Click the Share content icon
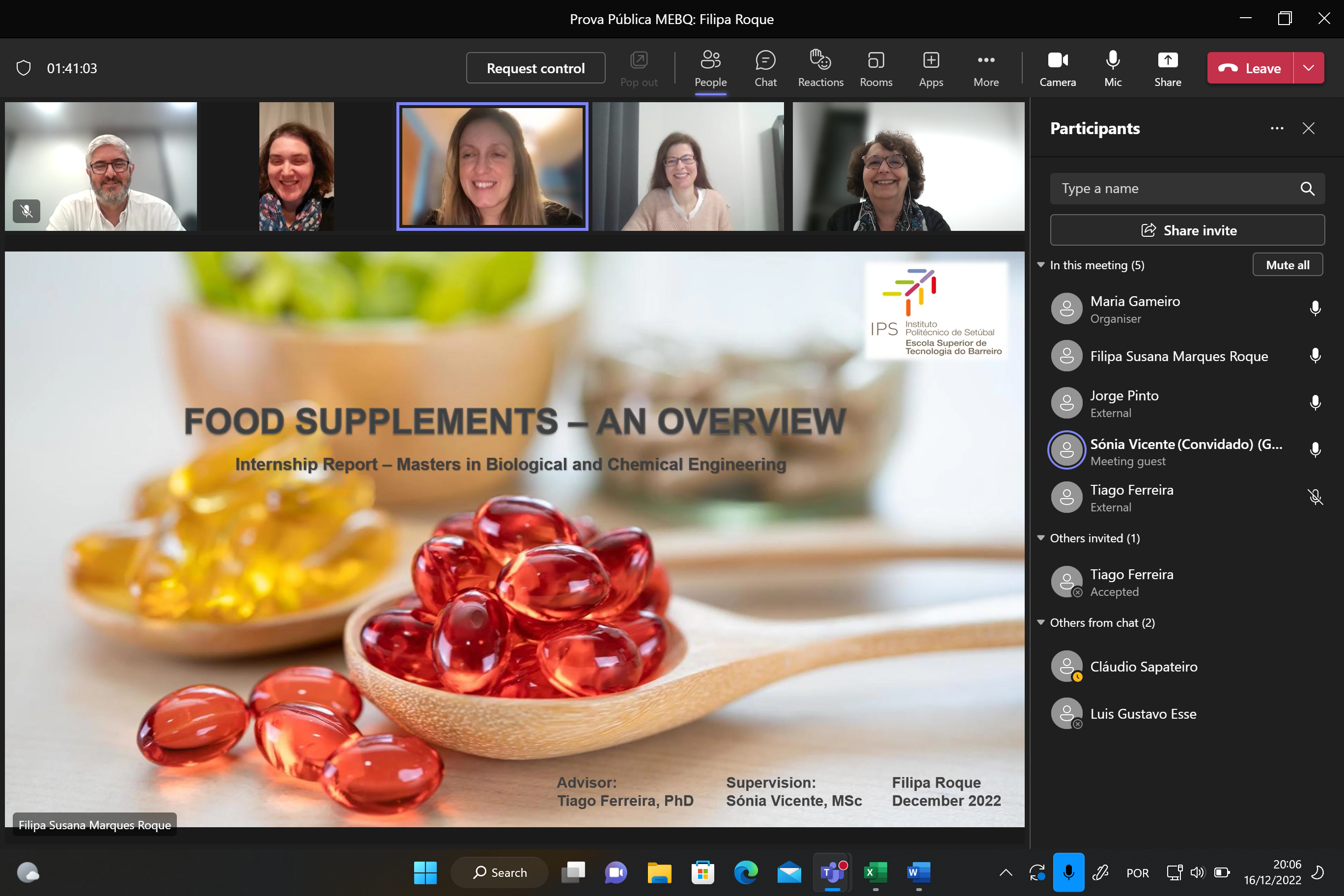Image resolution: width=1344 pixels, height=896 pixels. tap(1168, 68)
